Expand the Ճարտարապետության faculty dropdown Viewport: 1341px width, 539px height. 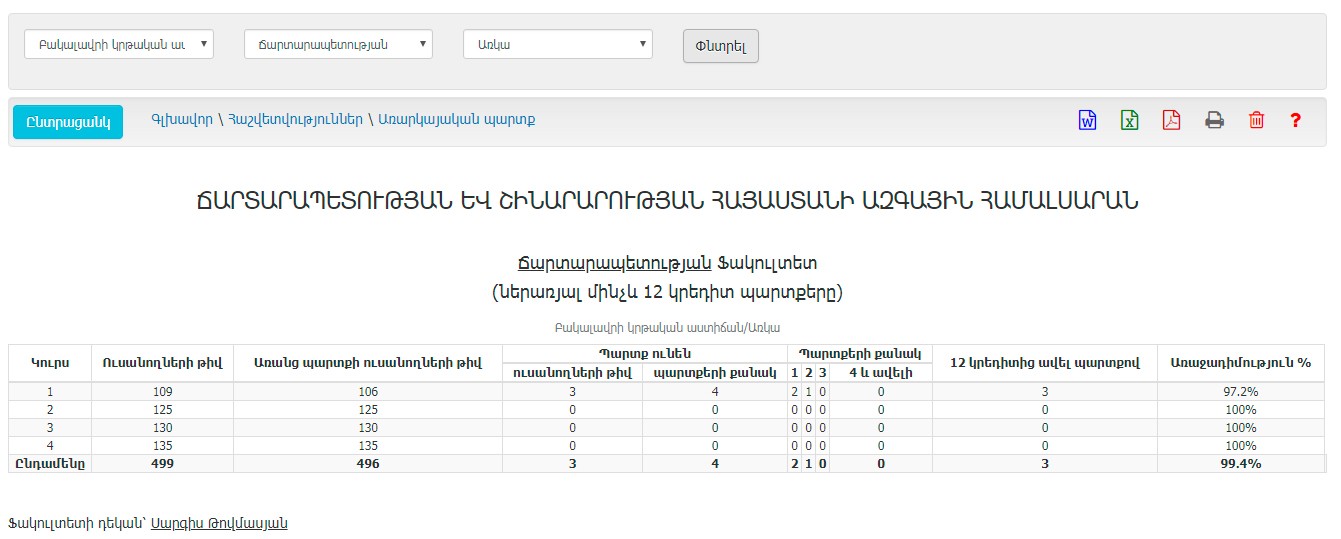[x=338, y=44]
